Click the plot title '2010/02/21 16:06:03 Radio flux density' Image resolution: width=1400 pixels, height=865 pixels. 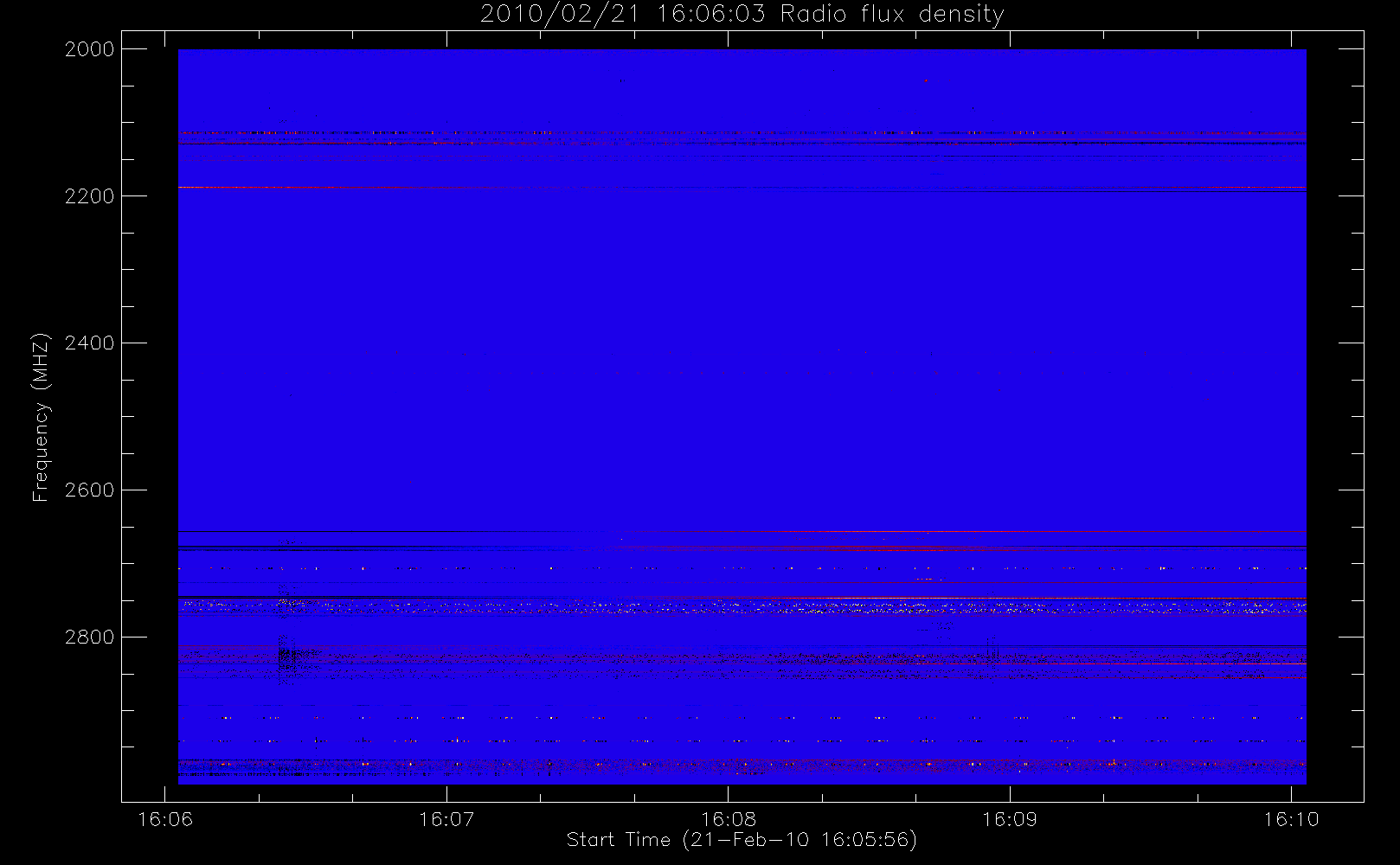tap(742, 15)
